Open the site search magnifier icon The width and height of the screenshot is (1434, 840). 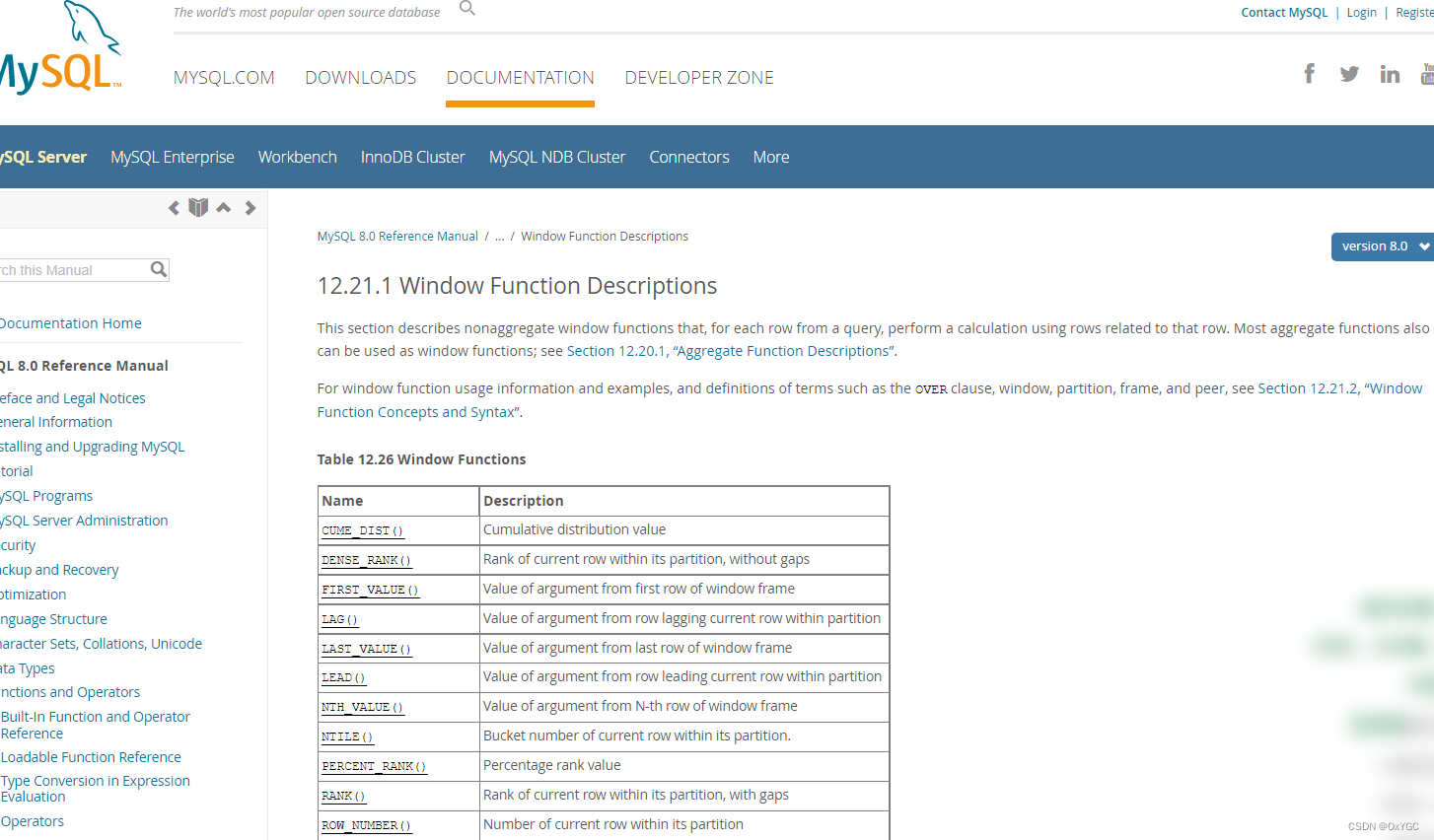click(467, 8)
